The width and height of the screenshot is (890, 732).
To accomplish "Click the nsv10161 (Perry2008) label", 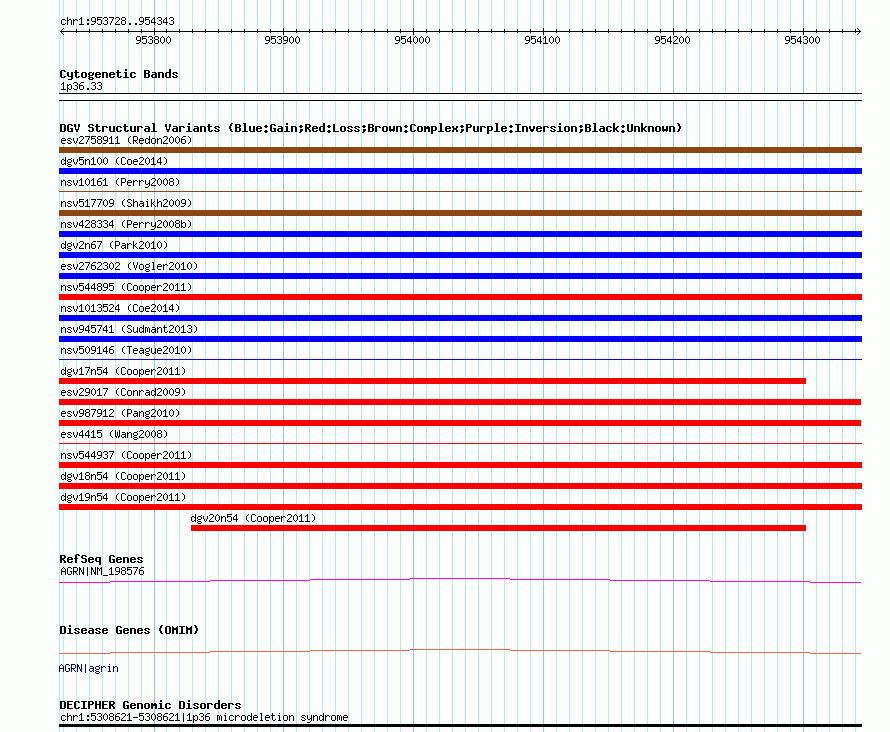I will tap(120, 182).
